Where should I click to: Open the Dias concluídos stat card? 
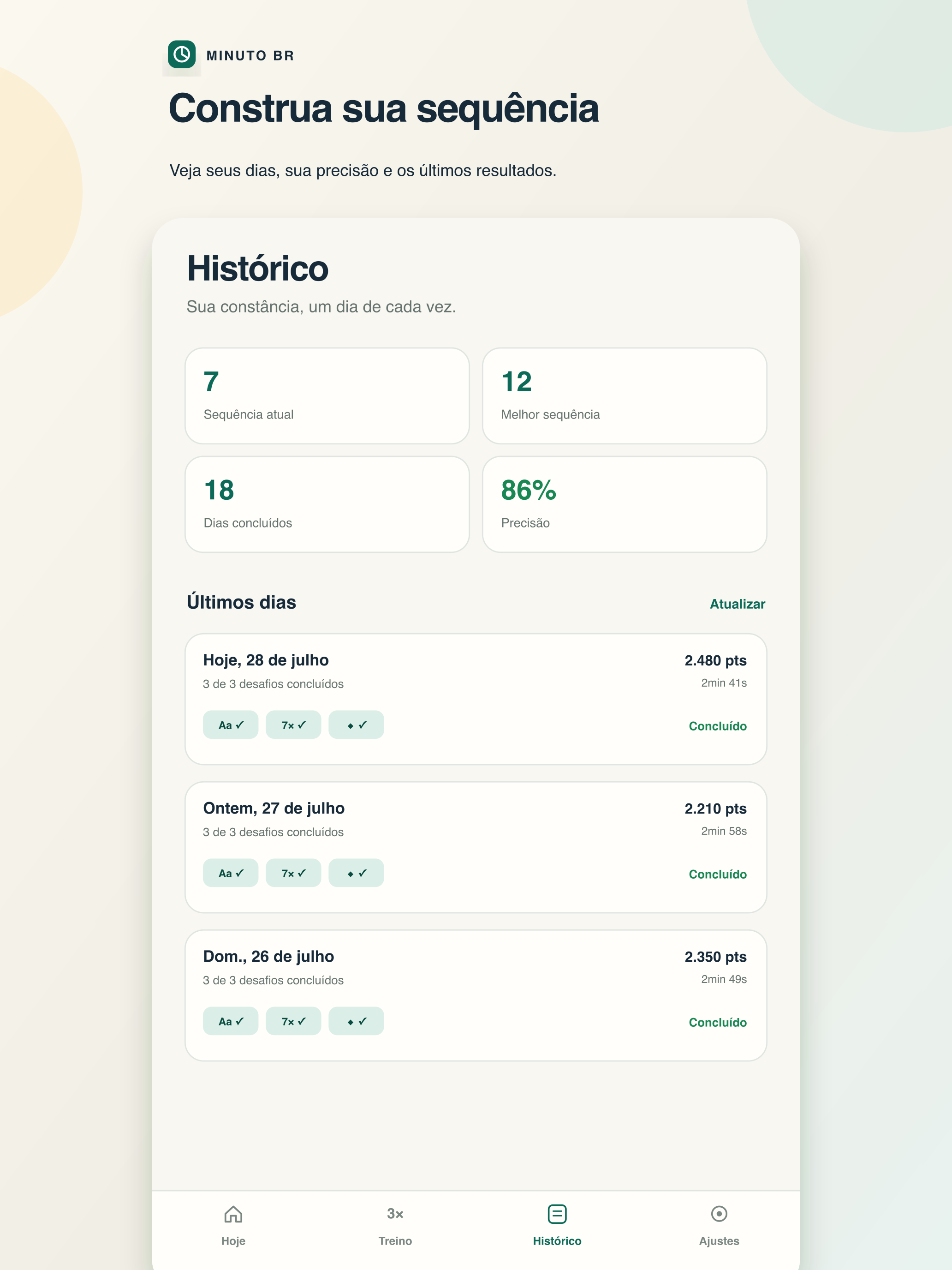pyautogui.click(x=327, y=504)
